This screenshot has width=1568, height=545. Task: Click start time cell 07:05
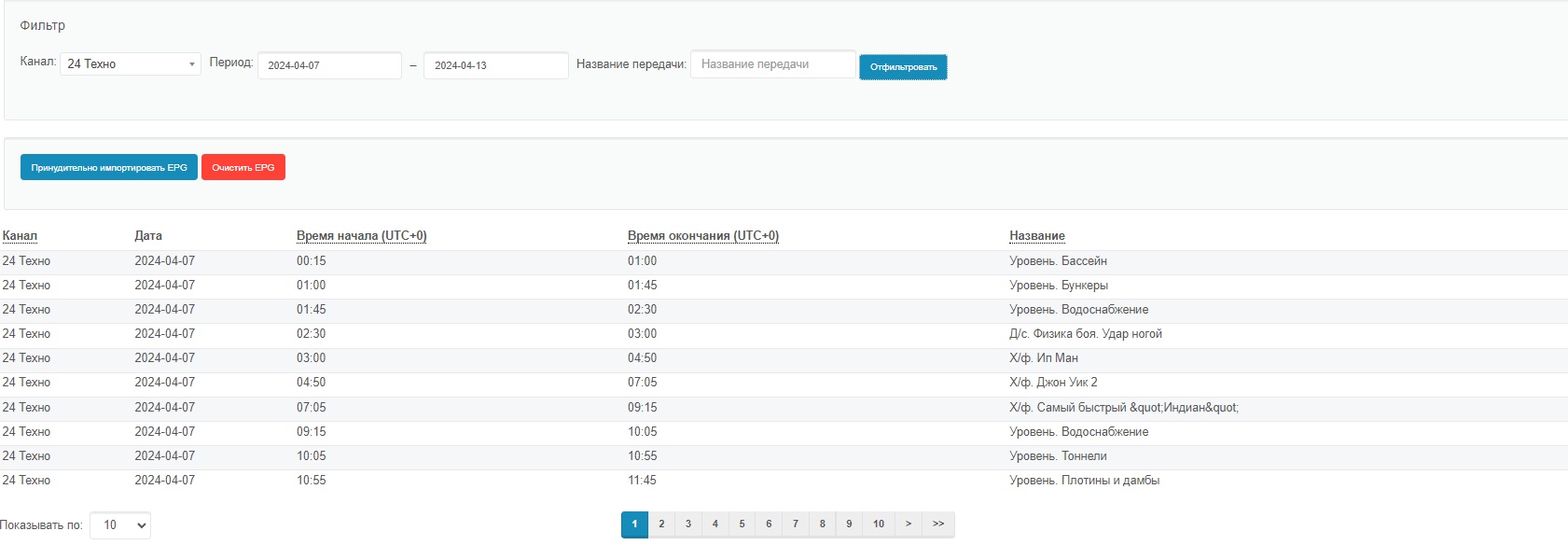312,408
